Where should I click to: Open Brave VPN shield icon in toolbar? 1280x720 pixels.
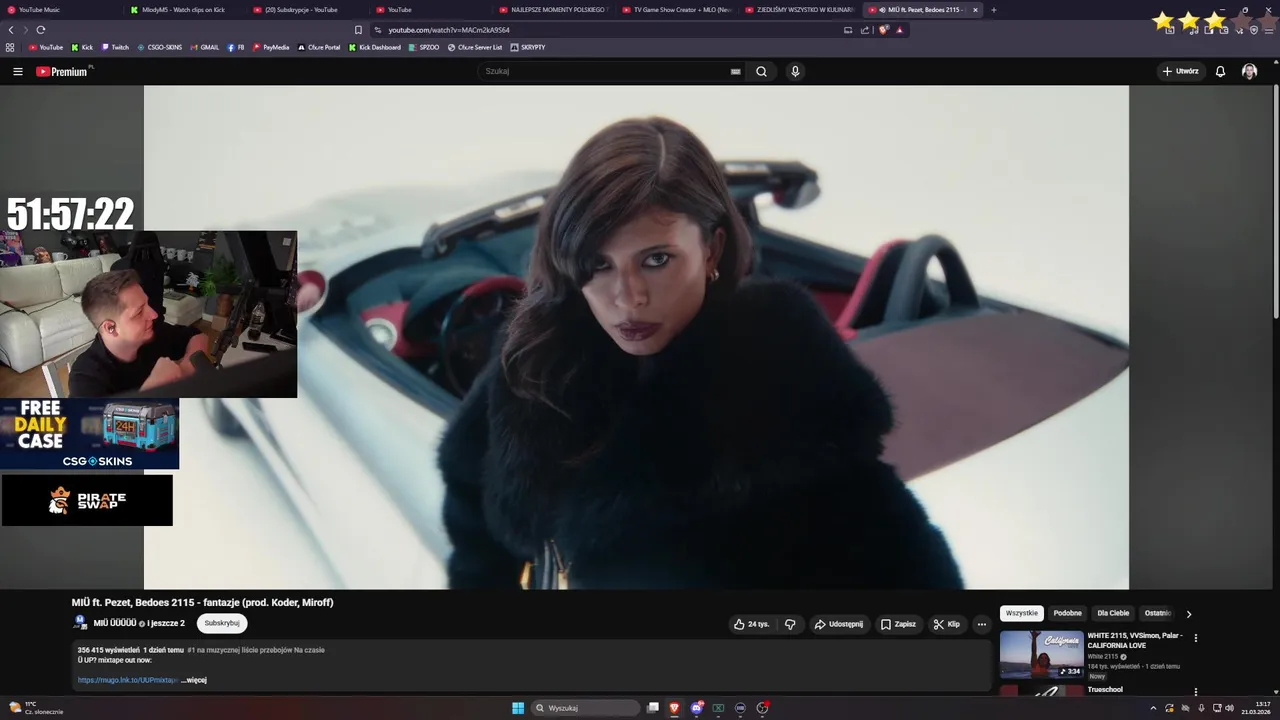[1254, 30]
